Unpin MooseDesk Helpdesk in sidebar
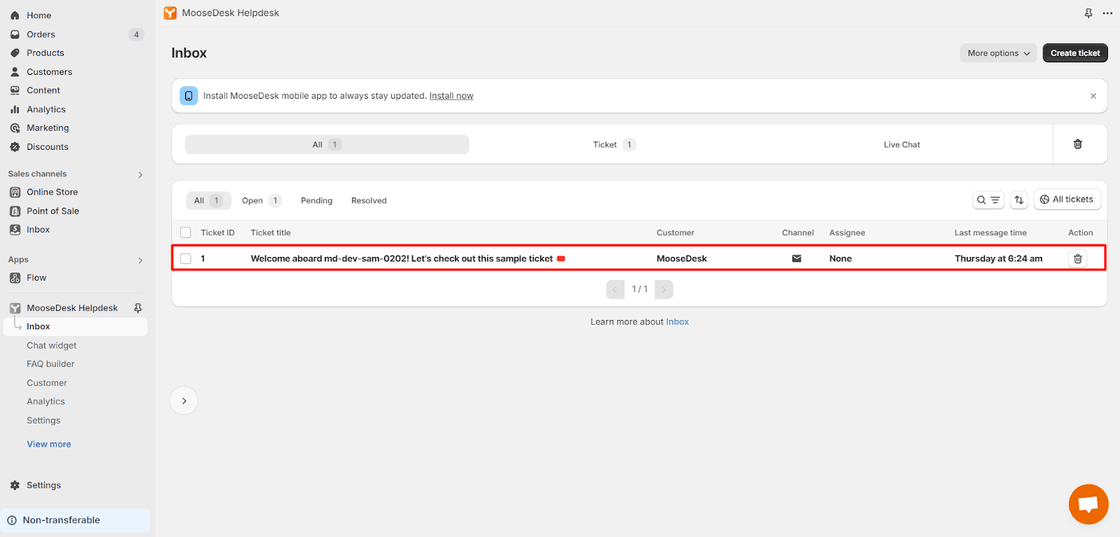The width and height of the screenshot is (1120, 537). click(138, 308)
